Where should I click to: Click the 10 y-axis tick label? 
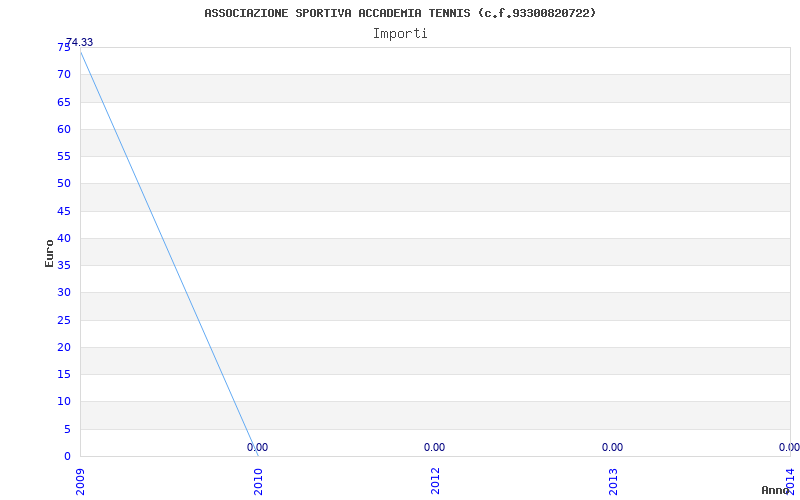(x=64, y=402)
